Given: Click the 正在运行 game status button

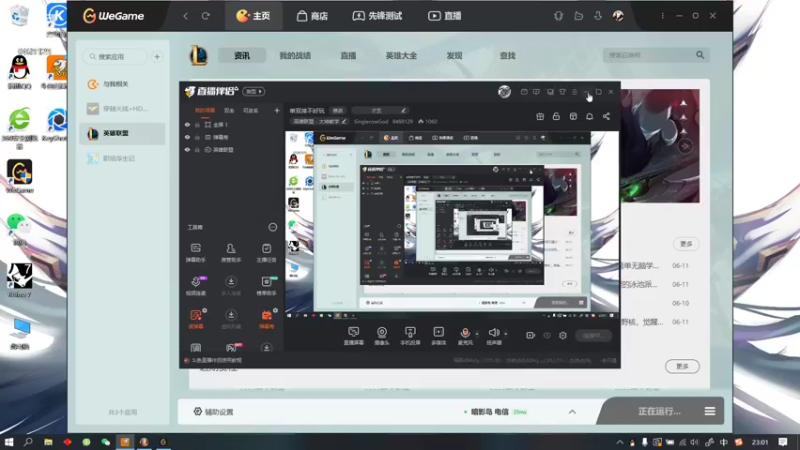Looking at the screenshot, I should click(659, 411).
